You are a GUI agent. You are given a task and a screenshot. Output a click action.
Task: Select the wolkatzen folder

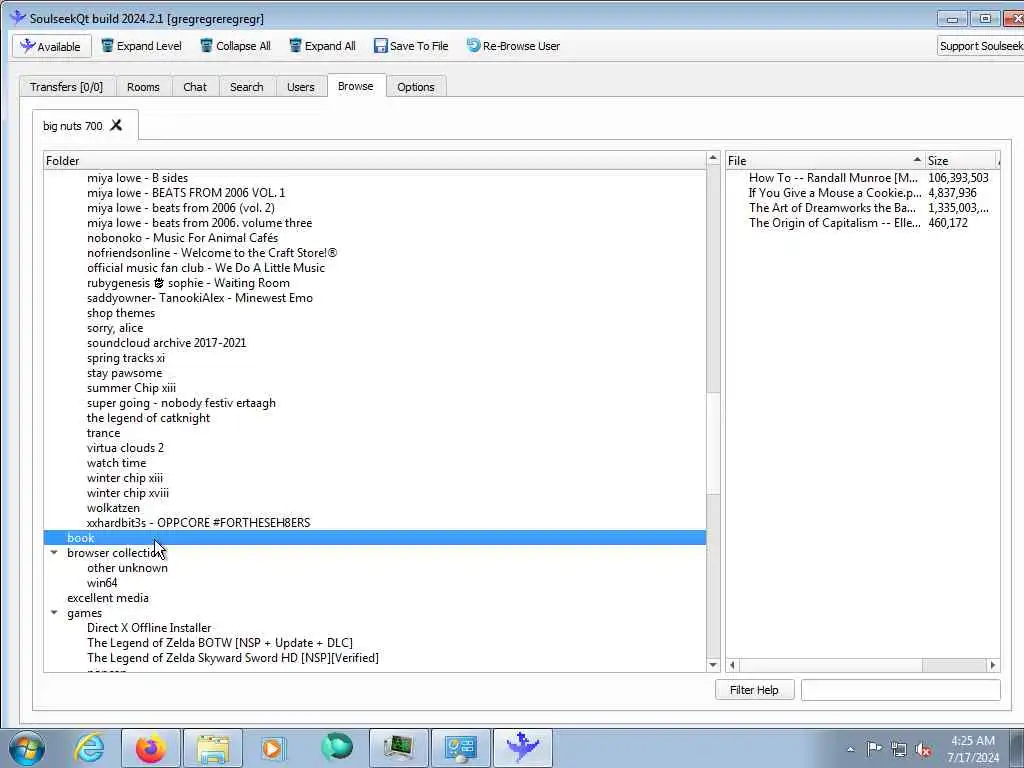[113, 507]
